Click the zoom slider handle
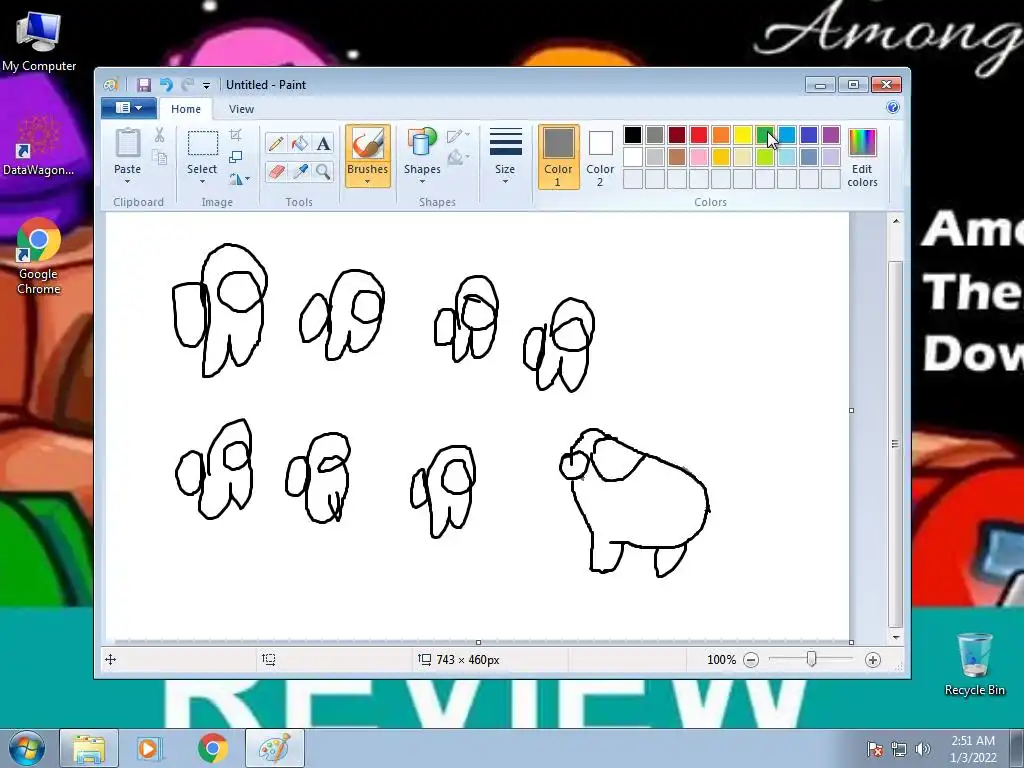The image size is (1024, 768). point(811,660)
